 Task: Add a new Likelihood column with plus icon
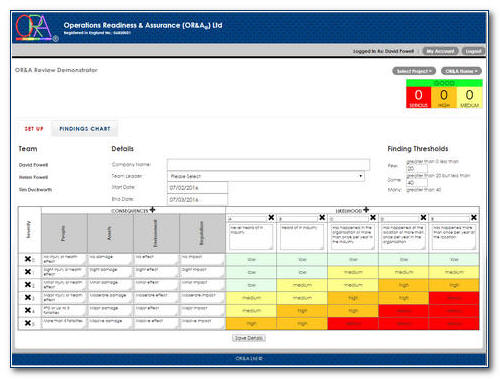(366, 210)
